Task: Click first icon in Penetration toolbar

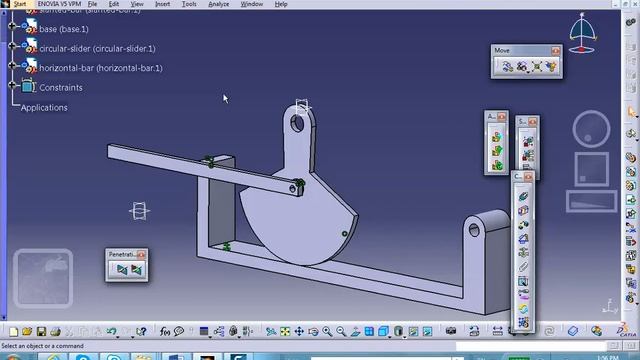Action: (122, 269)
